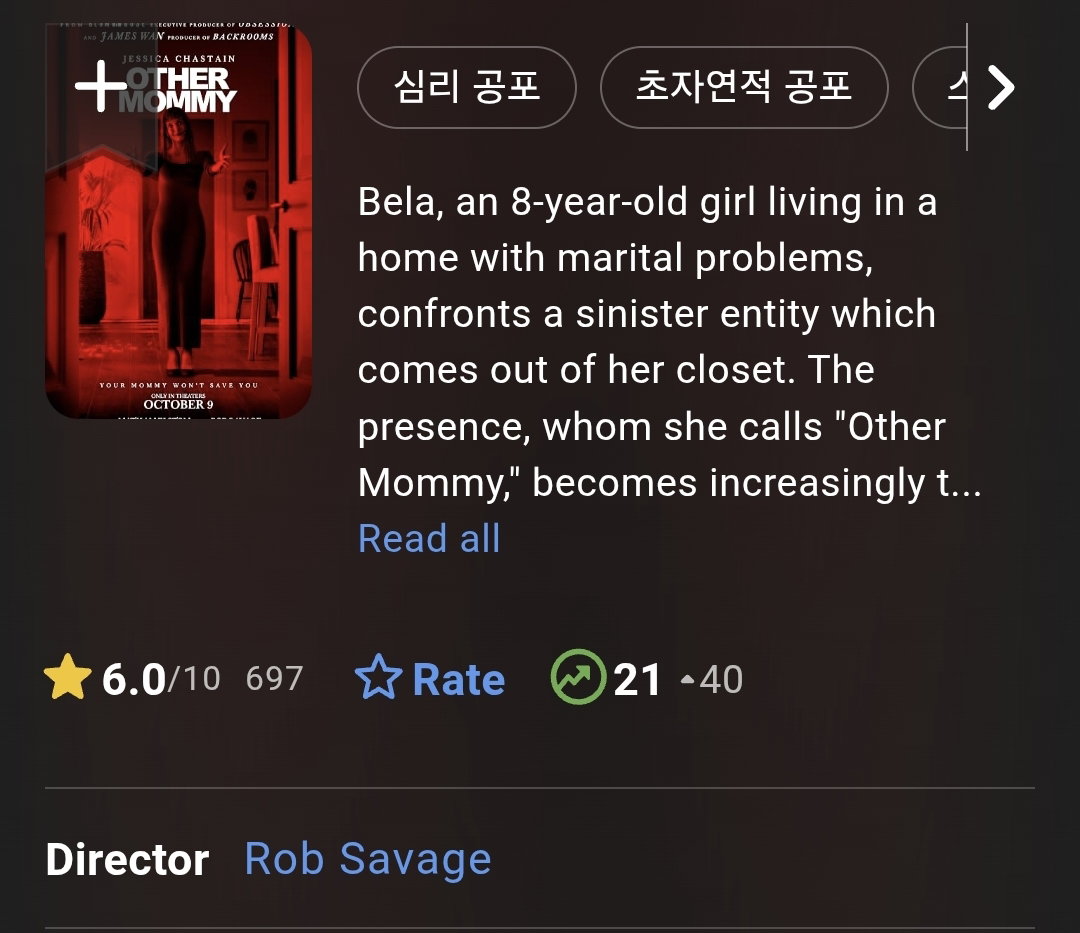Show more genre chips with right chevron

1001,87
